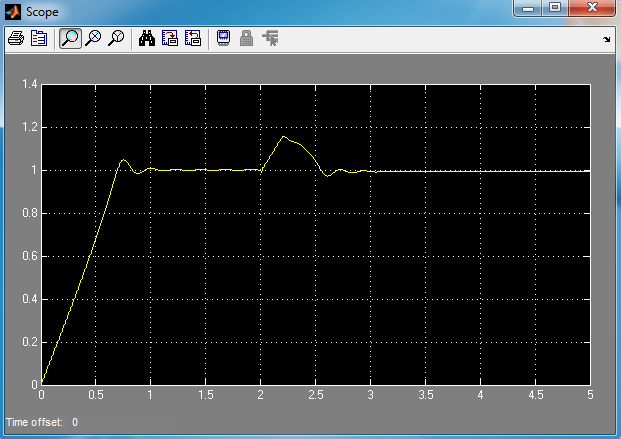Click the first overshoot peak near time 0.75
The width and height of the screenshot is (621, 439).
point(123,159)
